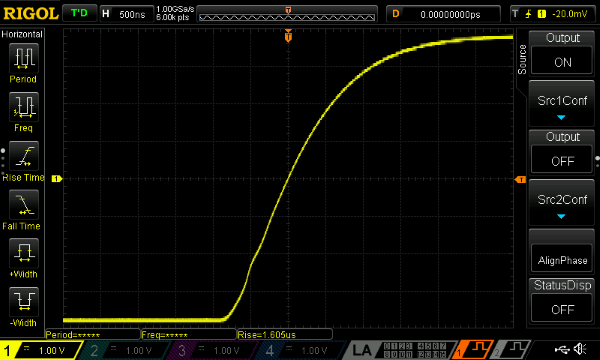Screen dimensions: 600x360
Task: Select the Period measurement icon
Action: 24,58
